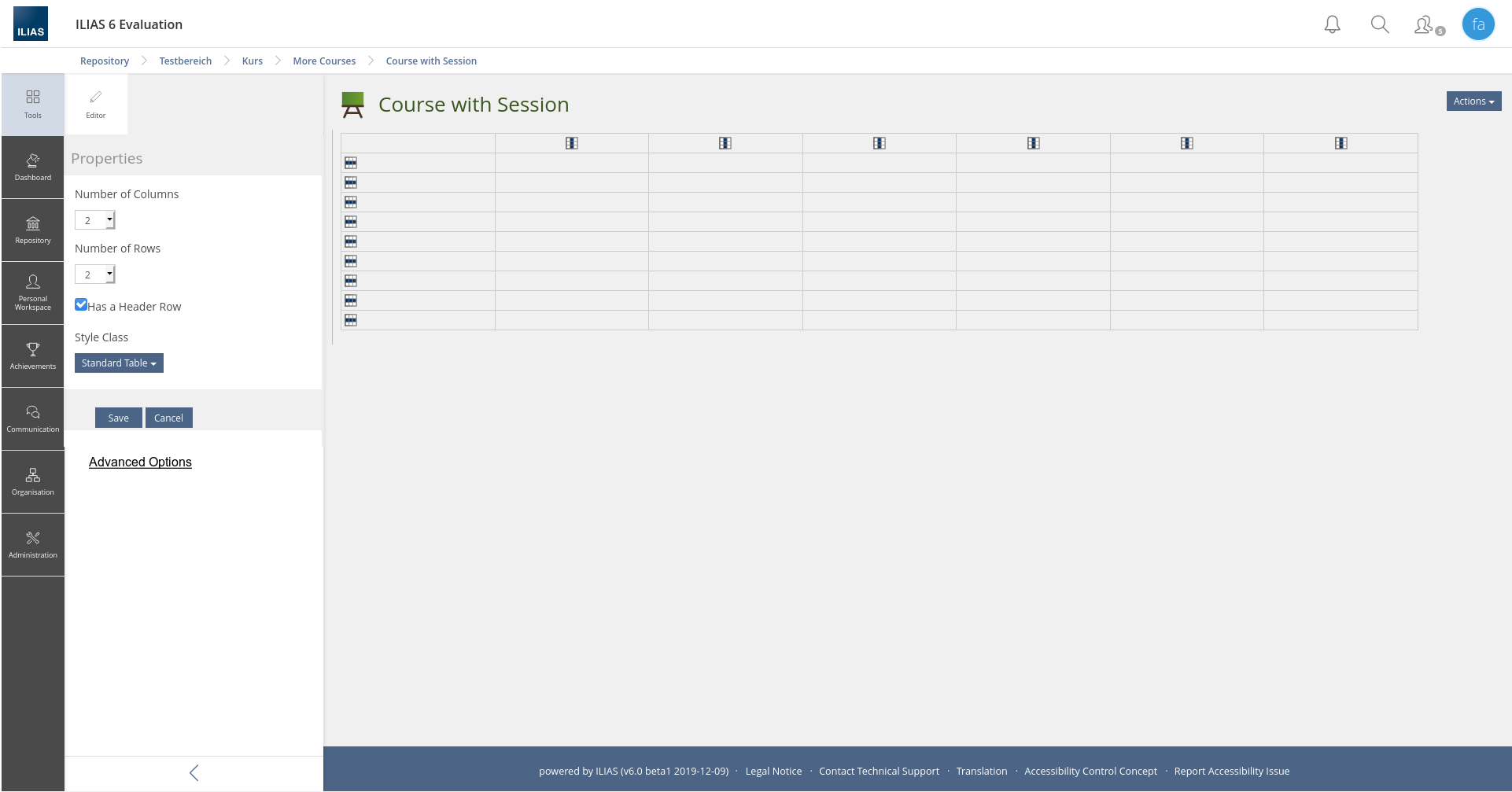Open Organisation in the sidebar
Image resolution: width=1512 pixels, height=792 pixels.
[33, 482]
